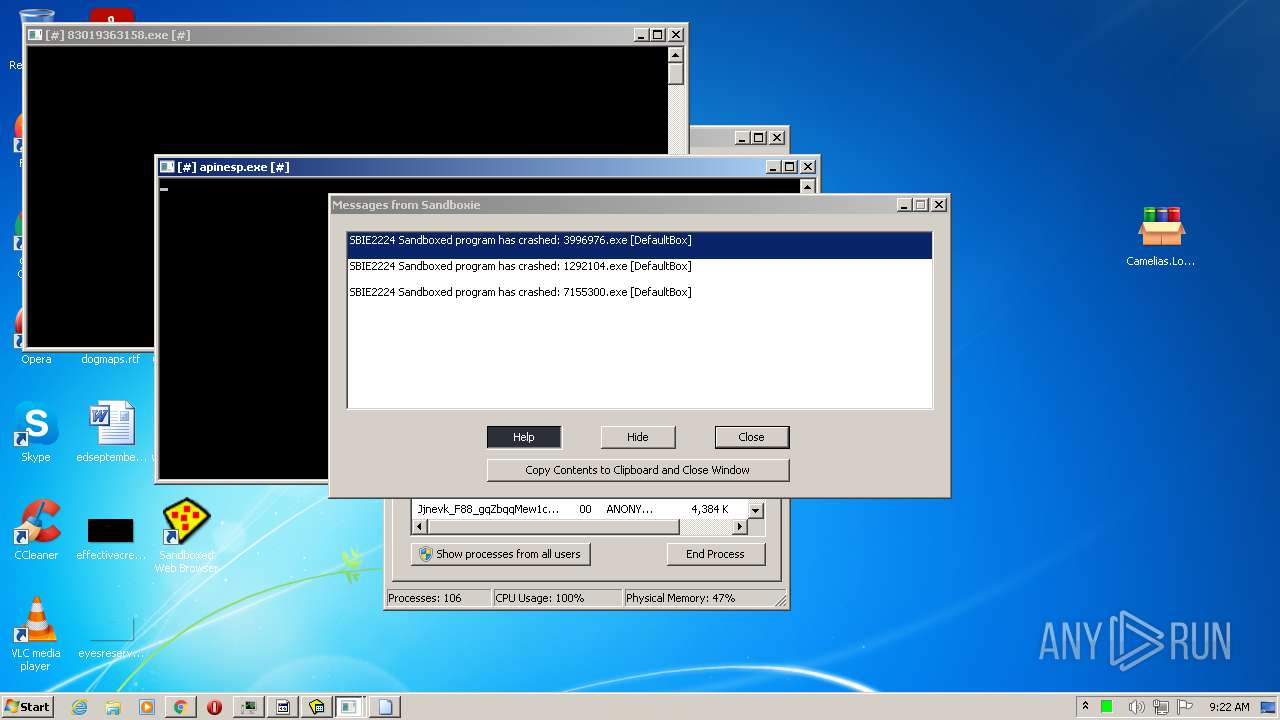Viewport: 1280px width, 720px height.
Task: Maximize the apinesp.exe console window
Action: [790, 167]
